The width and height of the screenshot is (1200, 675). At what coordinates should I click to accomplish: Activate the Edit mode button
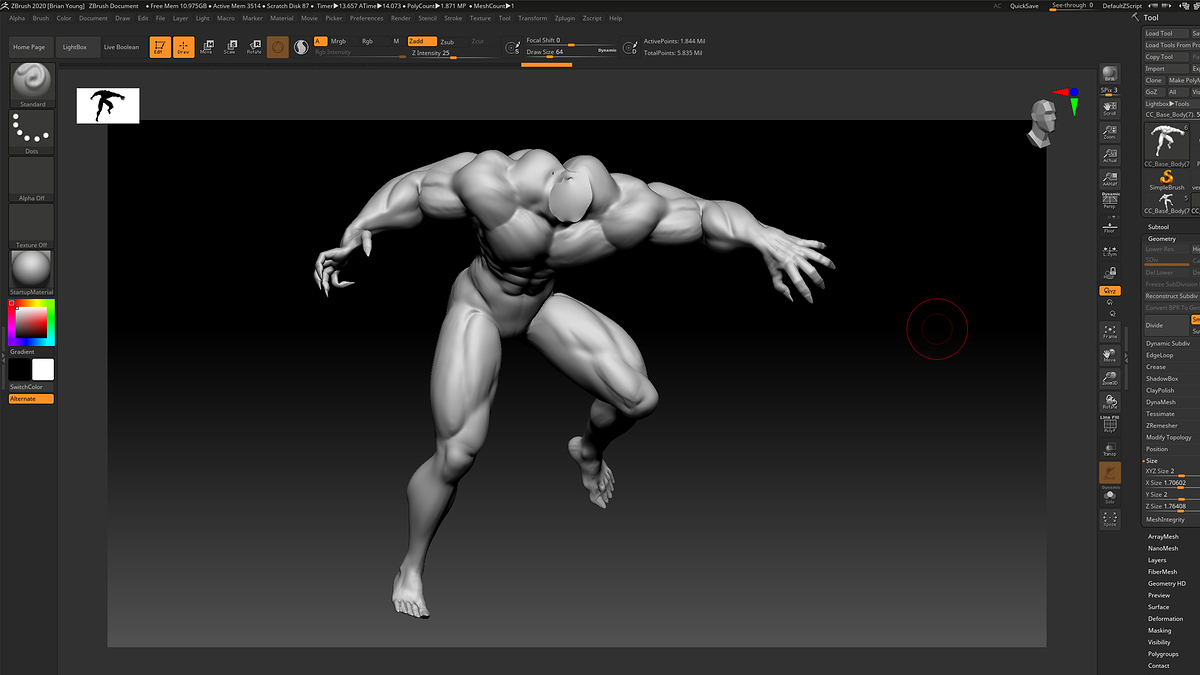pos(160,47)
